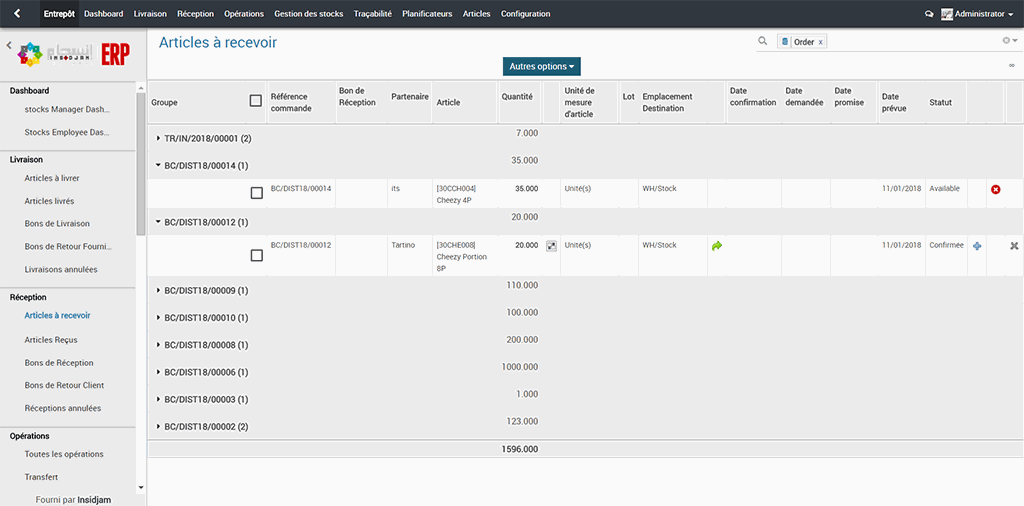Click the back arrow in top bar
Viewport: 1024px width, 506px height.
(17, 14)
